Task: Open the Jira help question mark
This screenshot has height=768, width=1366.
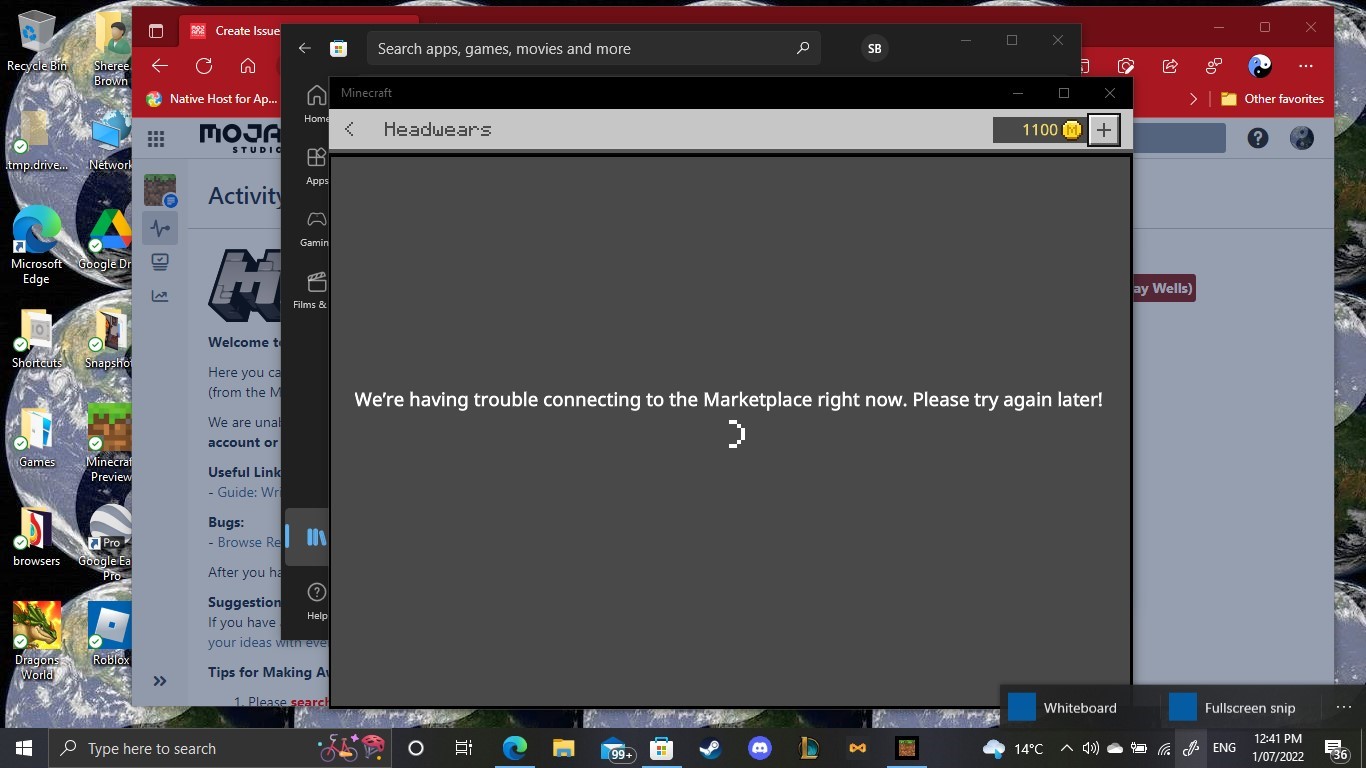Action: click(x=1258, y=138)
